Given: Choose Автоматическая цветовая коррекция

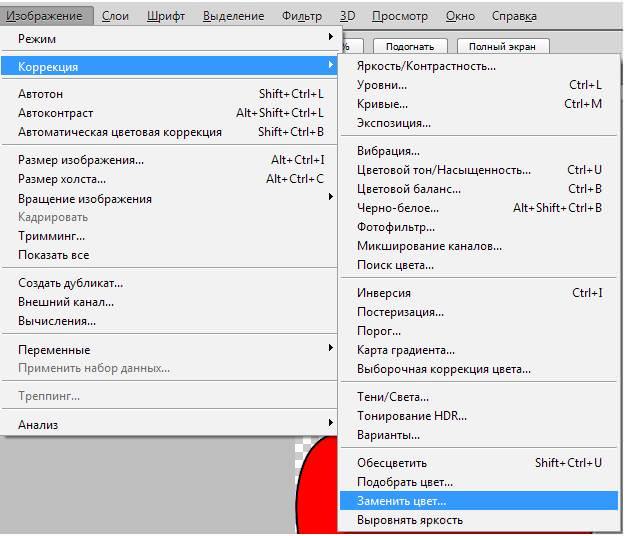Looking at the screenshot, I should click(170, 132).
